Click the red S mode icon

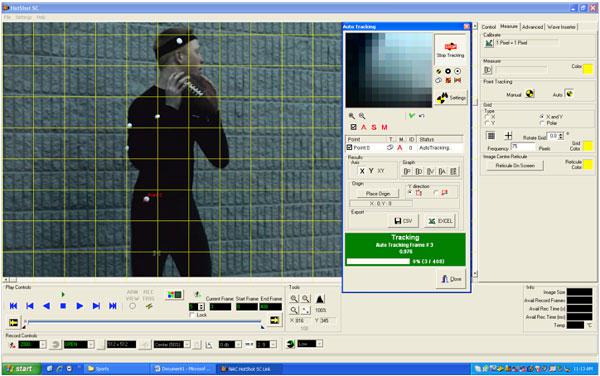tap(374, 127)
